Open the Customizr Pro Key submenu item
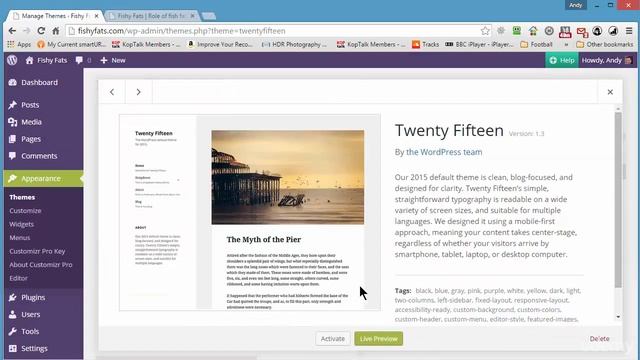This screenshot has width=640, height=360. click(37, 251)
